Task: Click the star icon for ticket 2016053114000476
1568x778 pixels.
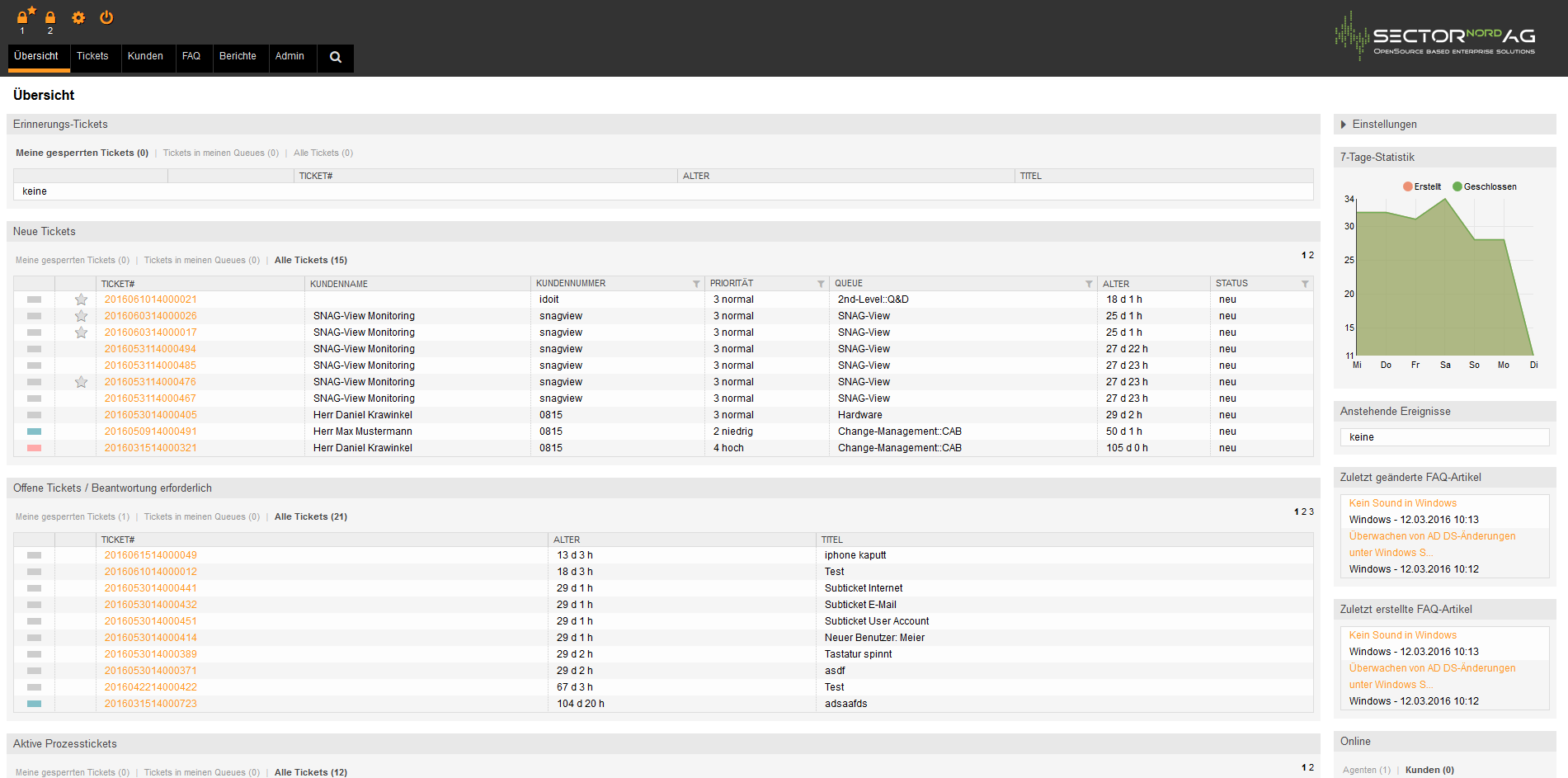Action: coord(81,382)
